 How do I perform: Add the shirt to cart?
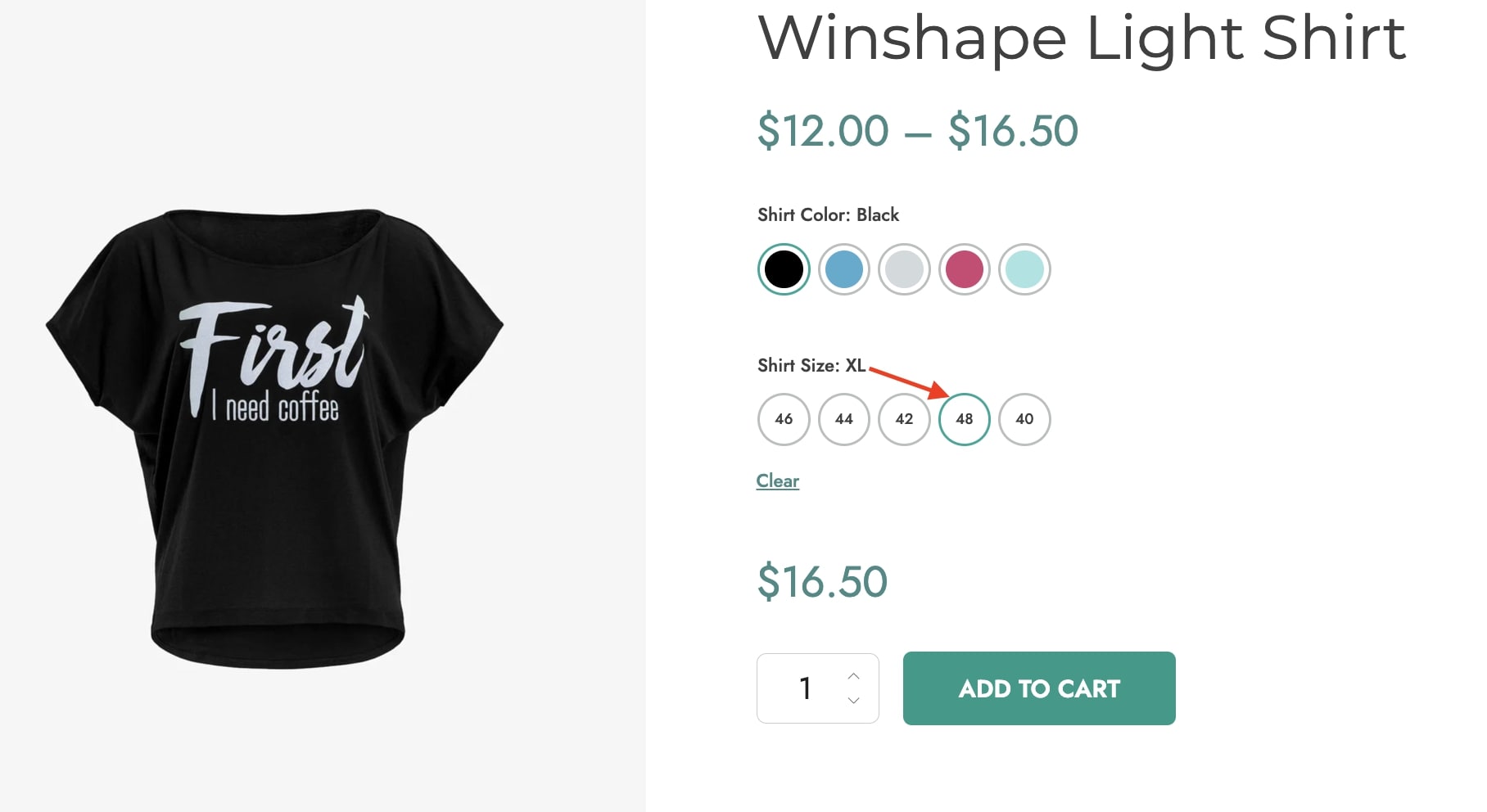point(1039,688)
